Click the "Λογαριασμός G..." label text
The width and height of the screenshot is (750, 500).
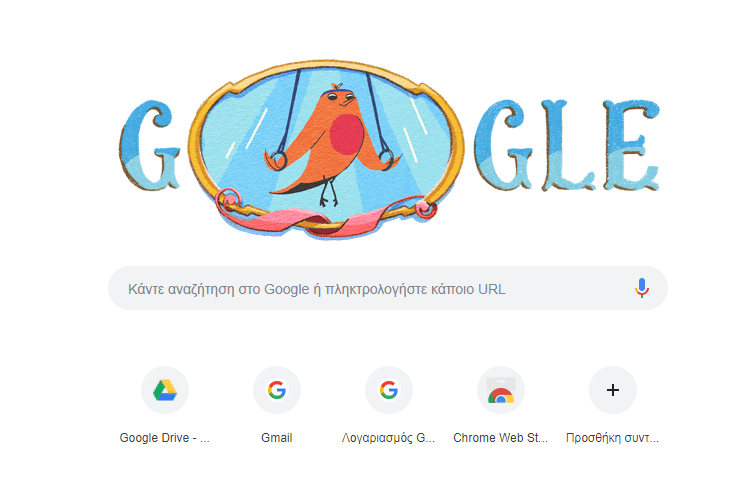tap(388, 438)
